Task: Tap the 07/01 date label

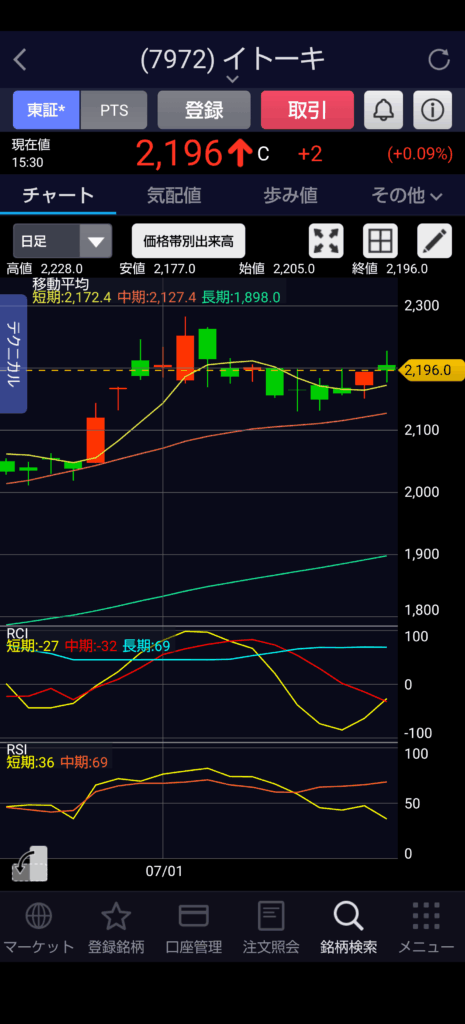Action: pyautogui.click(x=163, y=871)
